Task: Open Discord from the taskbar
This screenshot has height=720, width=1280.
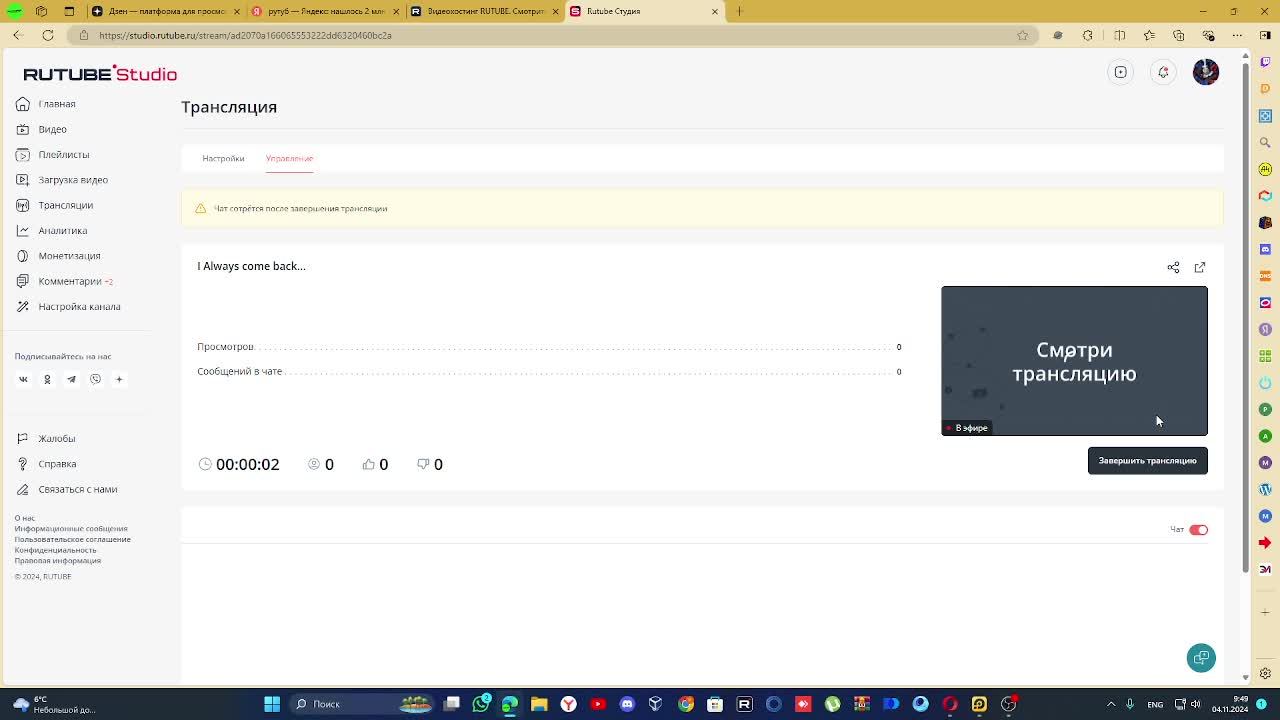Action: pos(627,704)
